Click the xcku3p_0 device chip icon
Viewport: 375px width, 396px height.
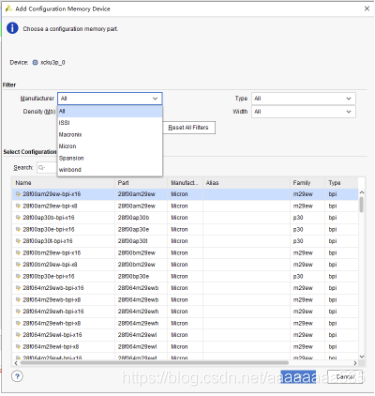point(35,62)
